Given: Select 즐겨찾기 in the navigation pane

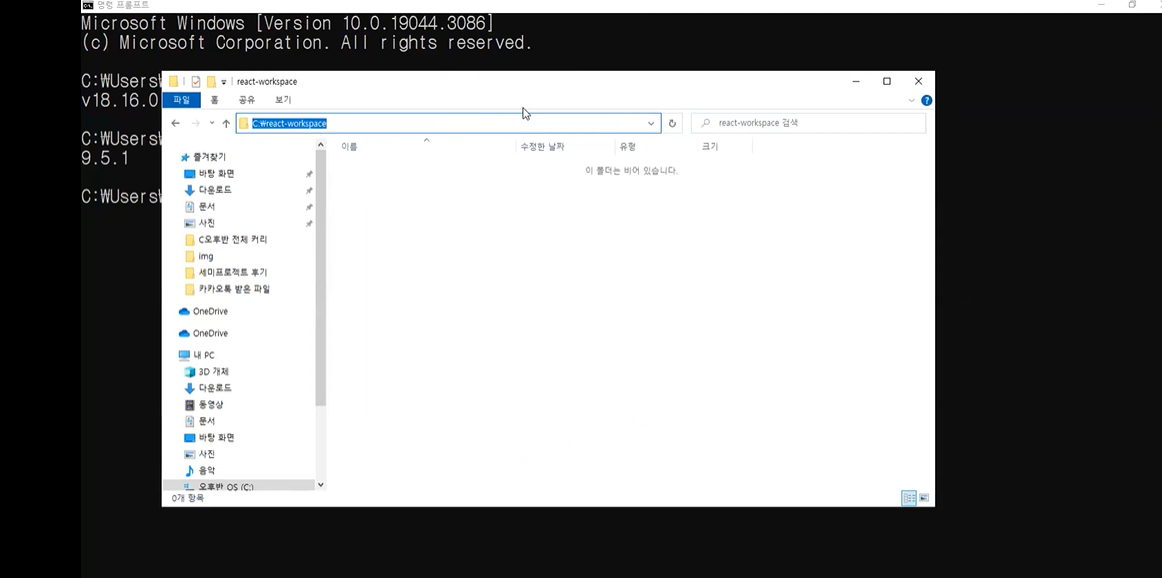Looking at the screenshot, I should pyautogui.click(x=210, y=157).
